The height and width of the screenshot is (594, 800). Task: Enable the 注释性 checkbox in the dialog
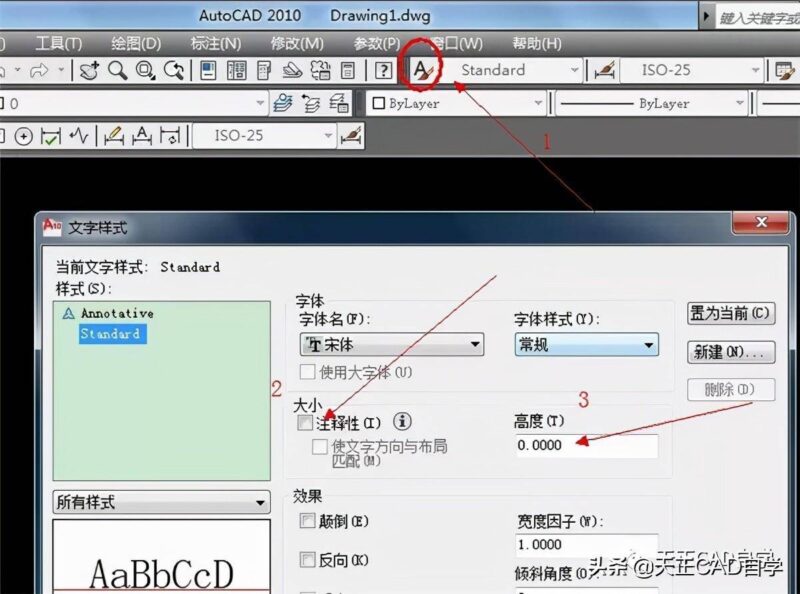point(306,423)
